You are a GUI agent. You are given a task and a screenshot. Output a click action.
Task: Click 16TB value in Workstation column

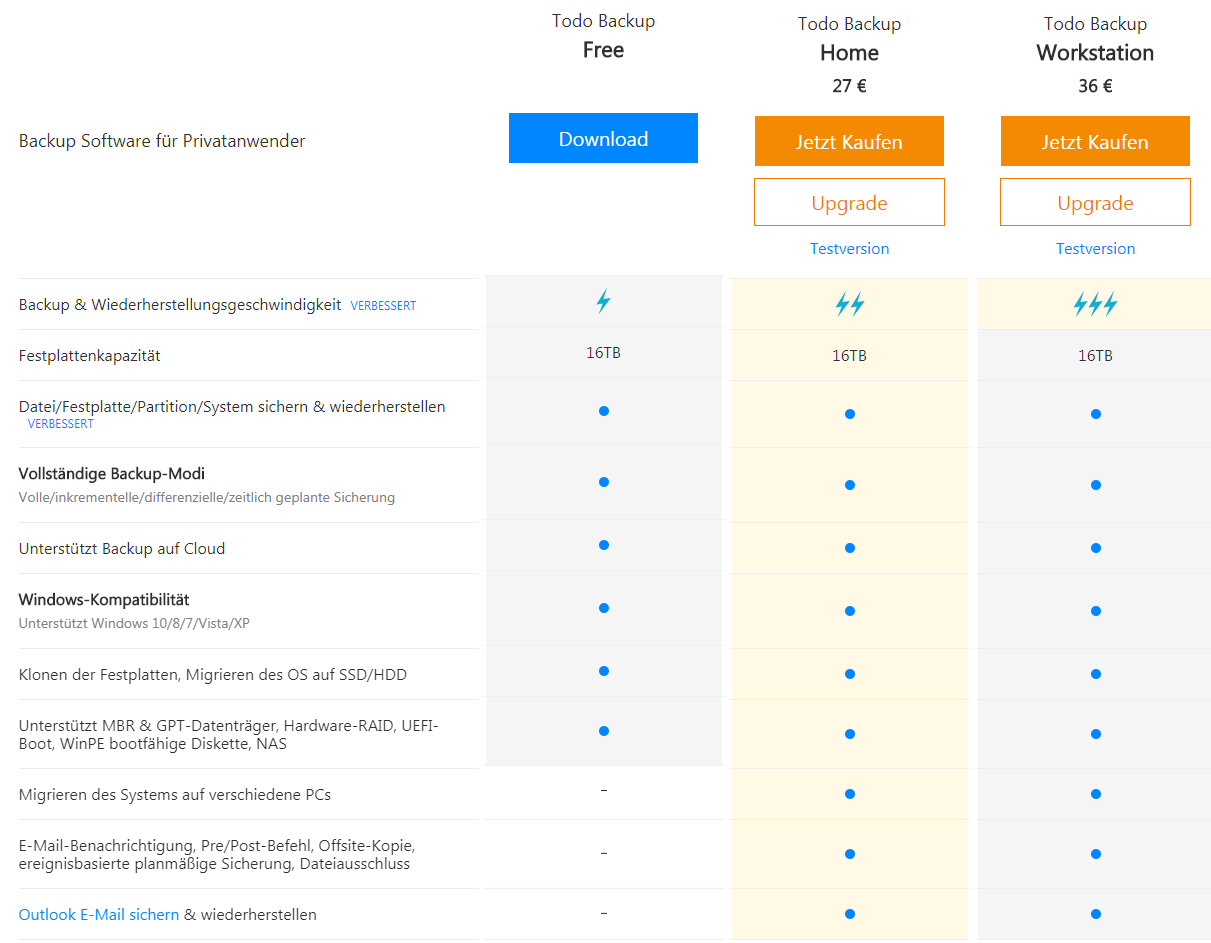pyautogui.click(x=1095, y=355)
